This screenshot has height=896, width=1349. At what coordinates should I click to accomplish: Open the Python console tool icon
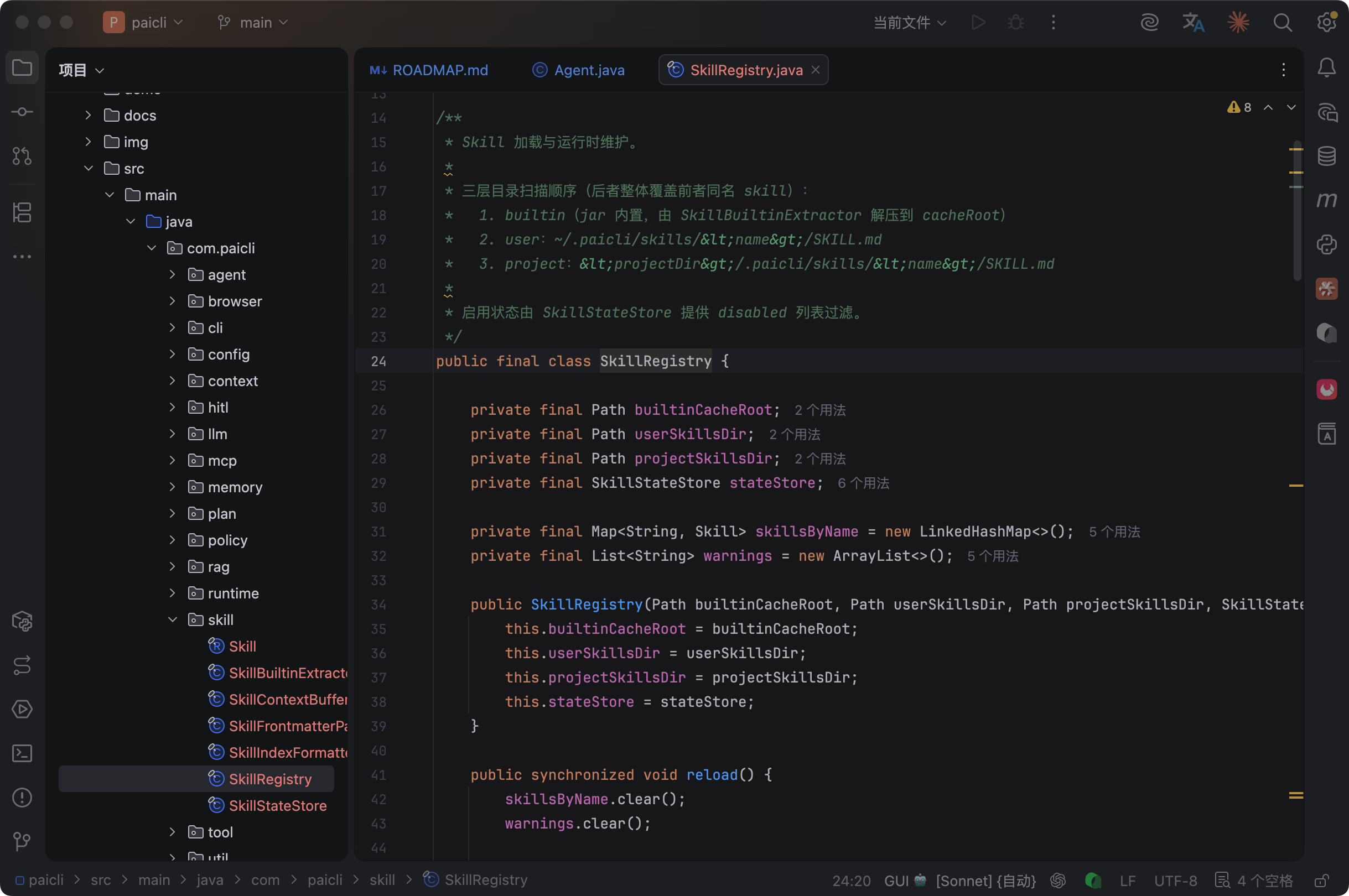point(1327,244)
